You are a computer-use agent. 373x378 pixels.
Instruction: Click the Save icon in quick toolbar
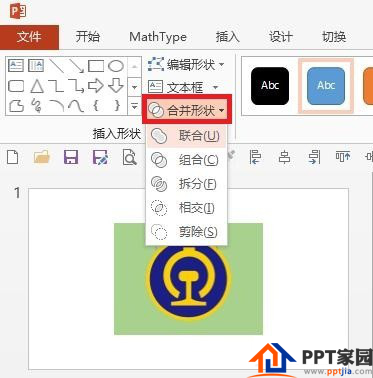71,157
